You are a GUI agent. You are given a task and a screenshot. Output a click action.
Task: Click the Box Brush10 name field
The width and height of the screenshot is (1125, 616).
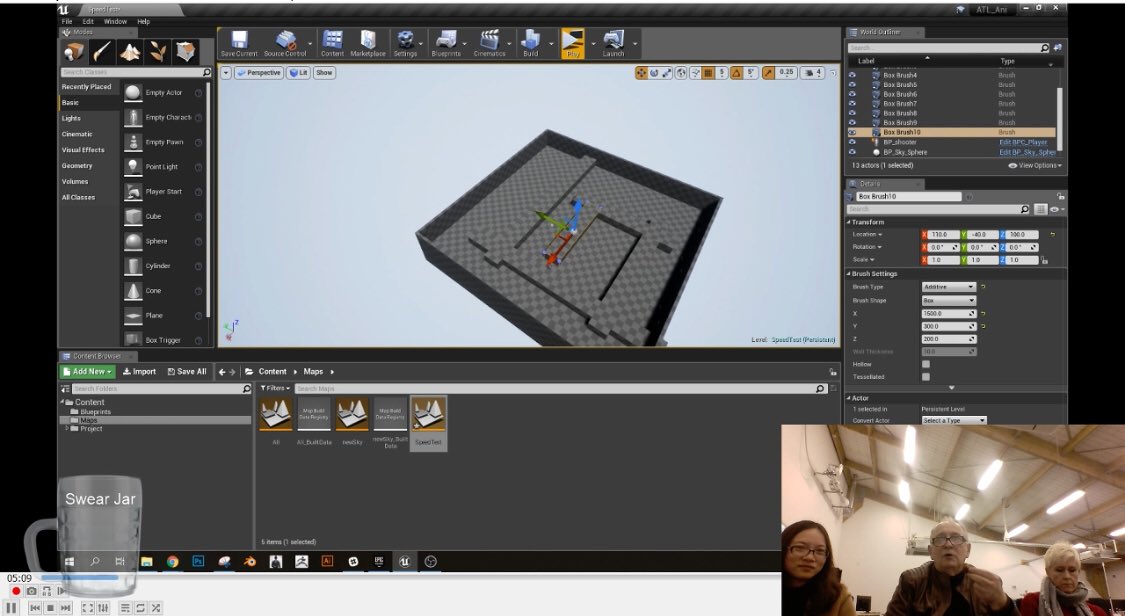(x=908, y=196)
